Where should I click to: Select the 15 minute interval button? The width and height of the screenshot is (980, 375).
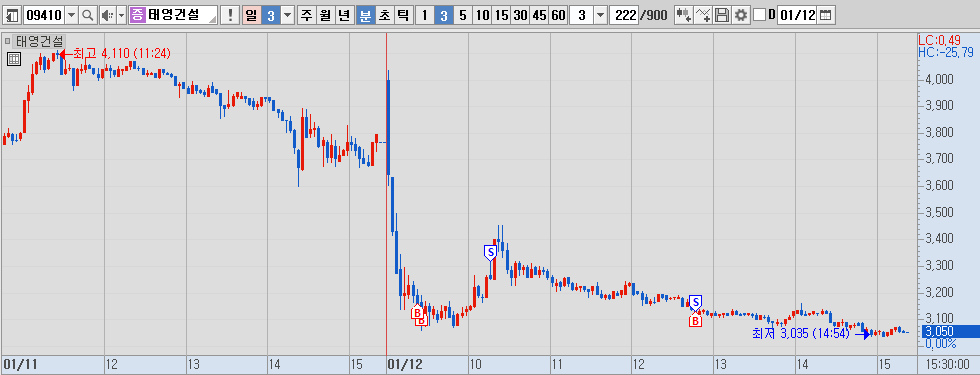501,16
